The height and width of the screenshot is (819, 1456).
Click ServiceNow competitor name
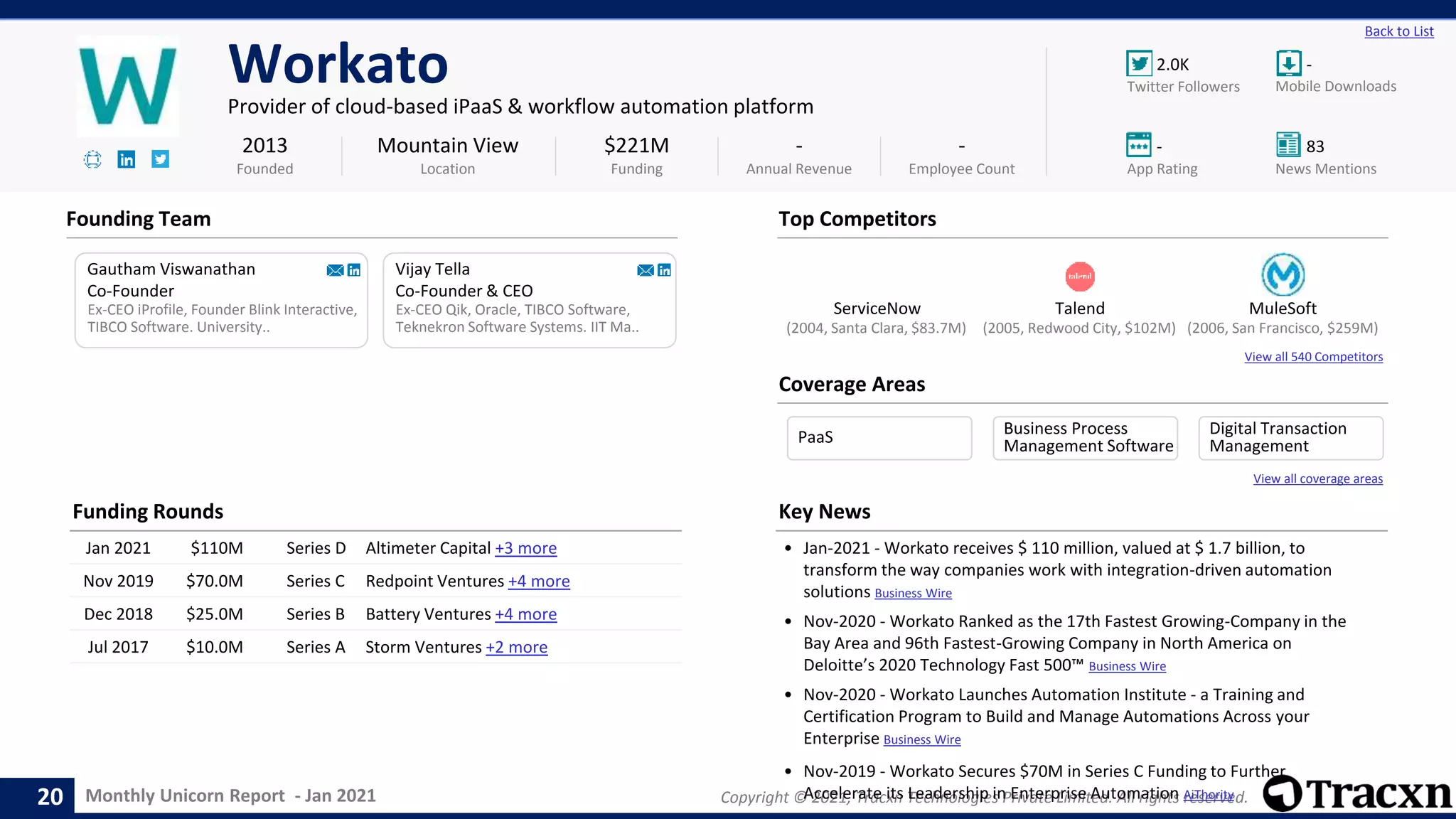coord(877,309)
